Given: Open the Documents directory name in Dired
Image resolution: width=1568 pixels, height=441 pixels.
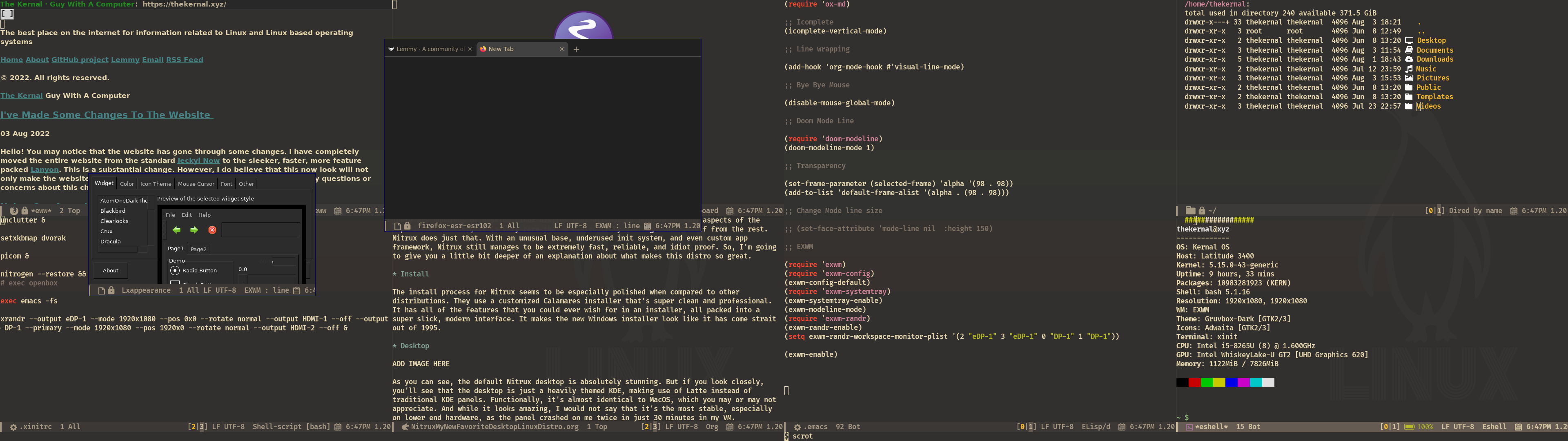Looking at the screenshot, I should 1435,51.
